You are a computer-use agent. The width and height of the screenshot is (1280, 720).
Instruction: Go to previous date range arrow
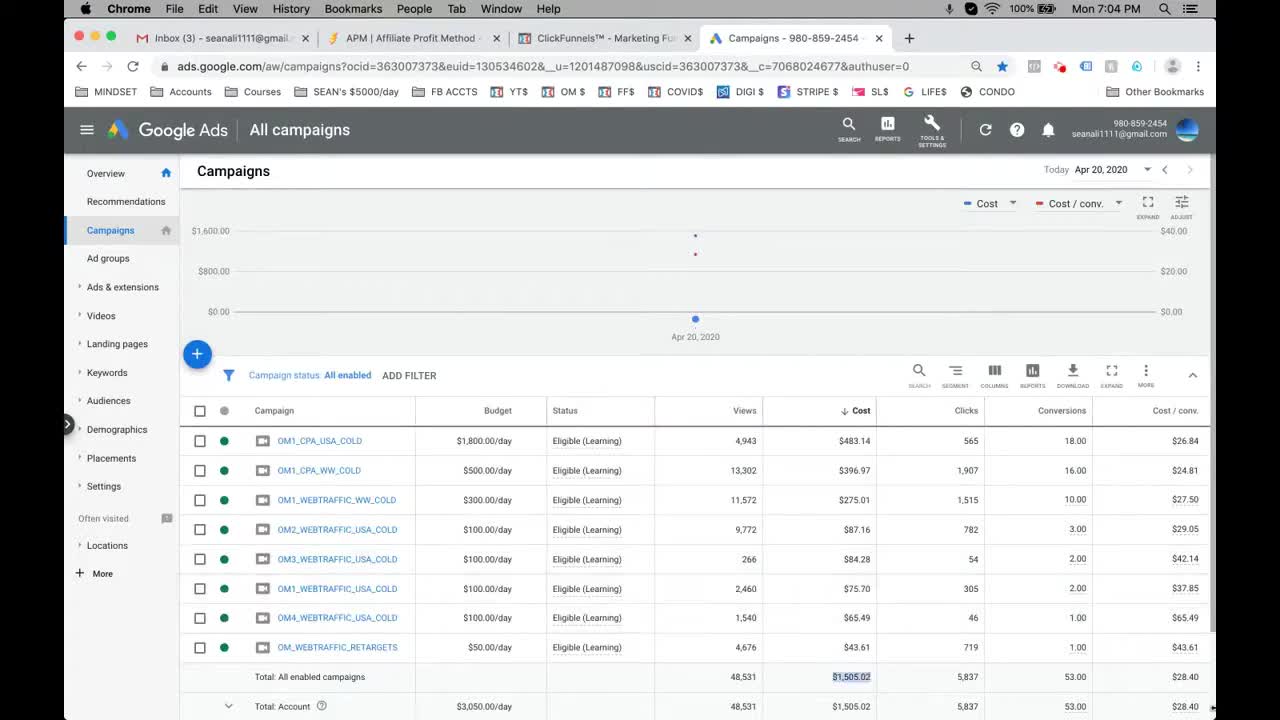1165,170
